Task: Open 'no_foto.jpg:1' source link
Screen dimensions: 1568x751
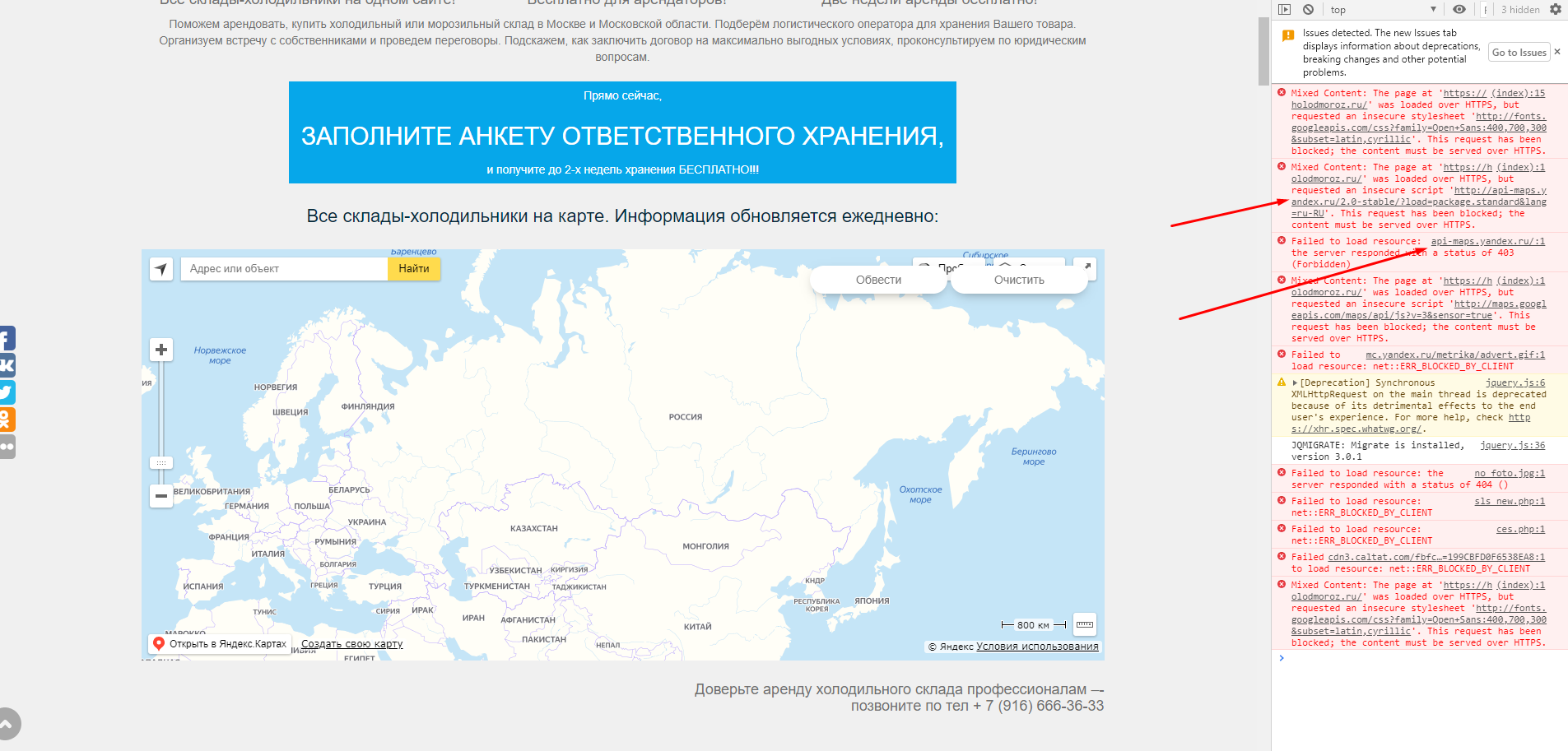Action: [x=1510, y=473]
